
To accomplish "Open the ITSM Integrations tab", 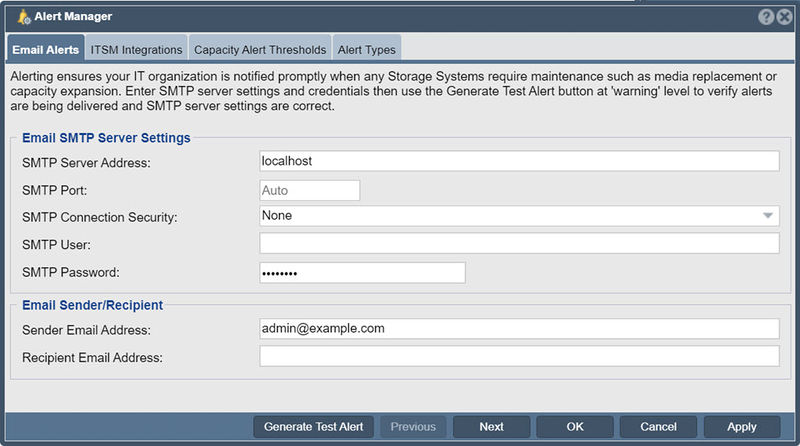I will 136,49.
